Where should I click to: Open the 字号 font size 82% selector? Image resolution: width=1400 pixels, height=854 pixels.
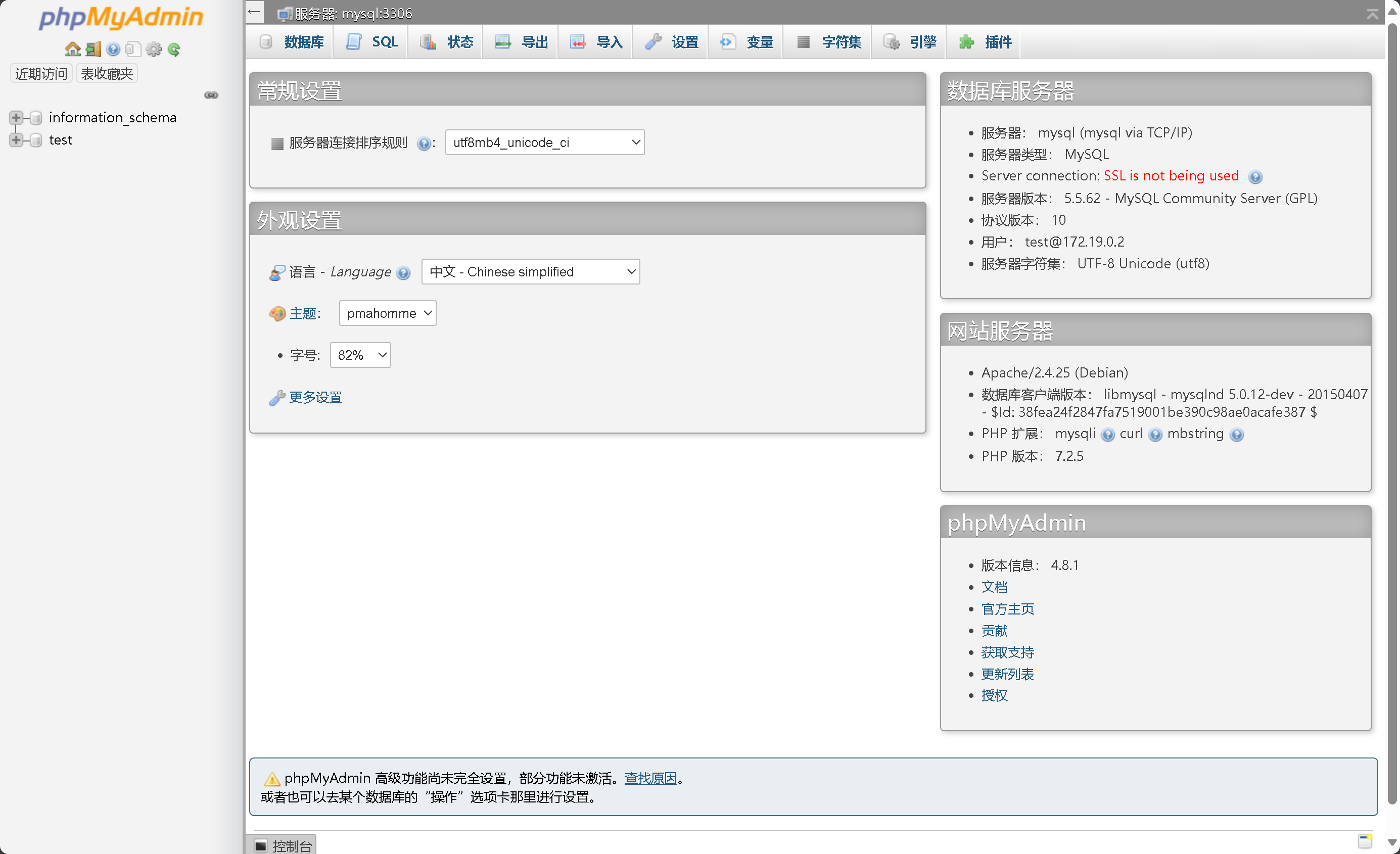(x=360, y=355)
